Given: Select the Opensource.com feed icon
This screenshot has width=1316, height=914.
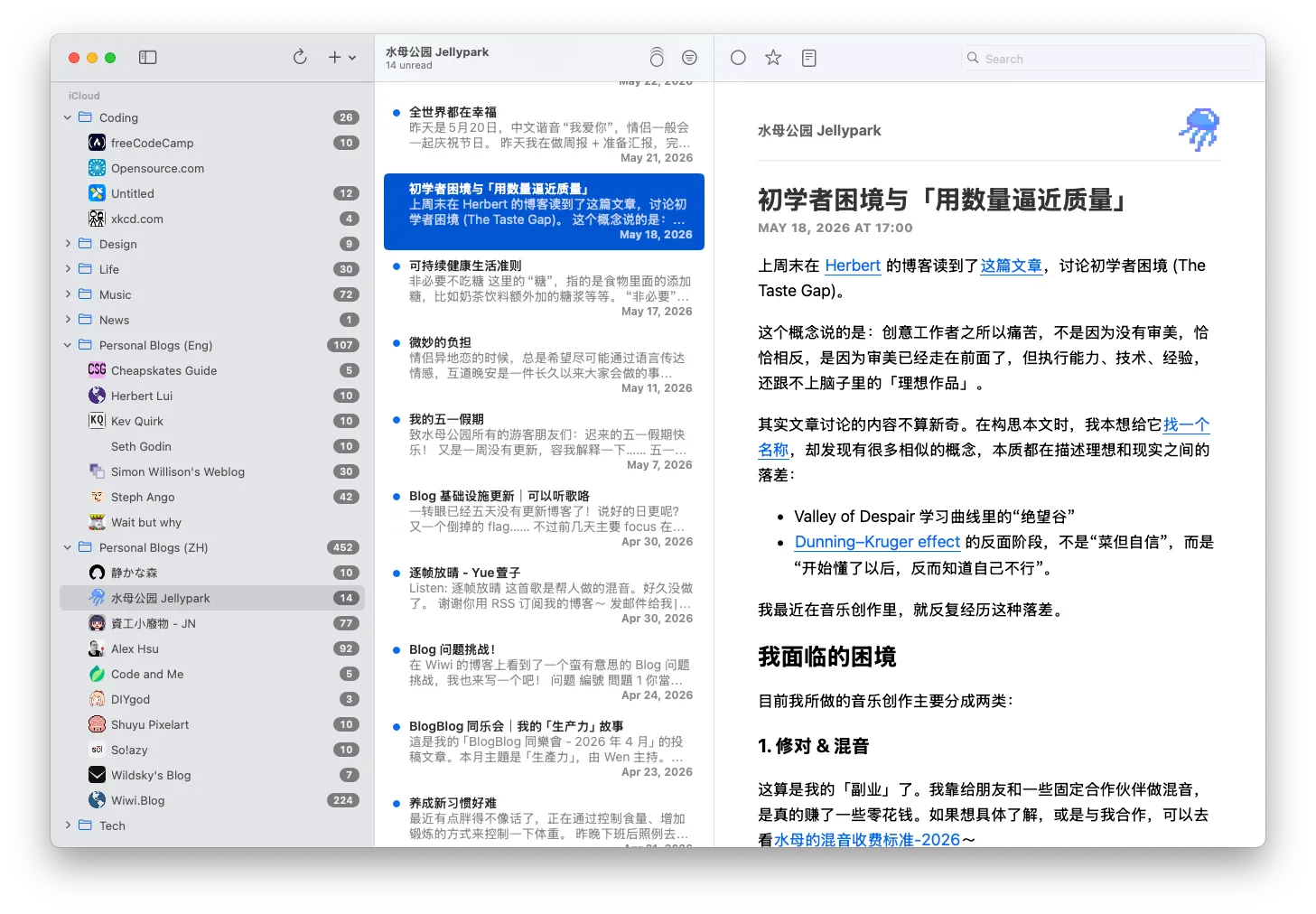Looking at the screenshot, I should point(97,168).
